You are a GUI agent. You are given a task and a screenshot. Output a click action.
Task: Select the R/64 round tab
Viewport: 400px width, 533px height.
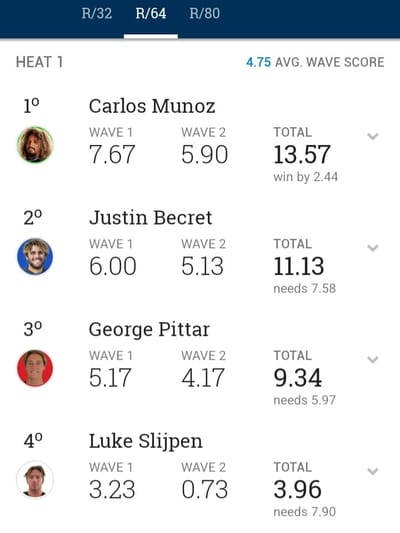[151, 14]
